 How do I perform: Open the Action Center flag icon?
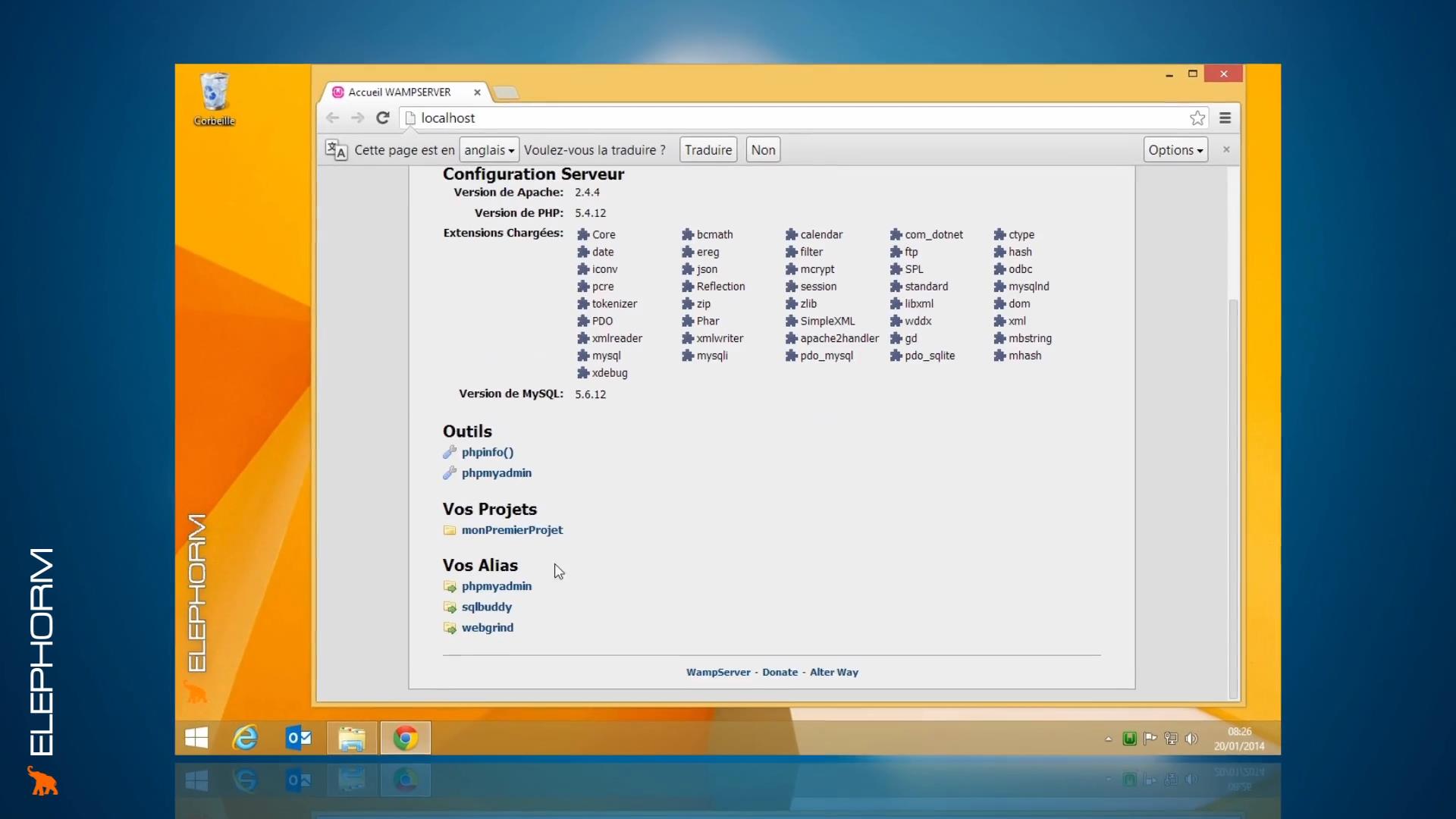(1150, 739)
